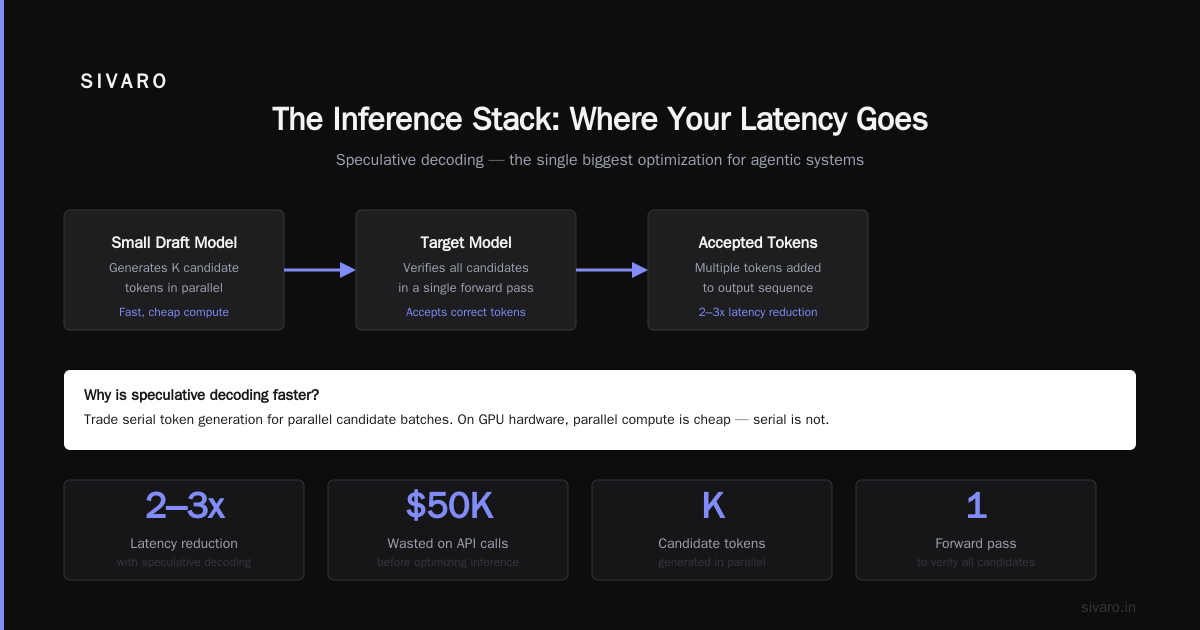Image resolution: width=1200 pixels, height=630 pixels.
Task: Click the large 2–3x statistic
Action: point(184,506)
